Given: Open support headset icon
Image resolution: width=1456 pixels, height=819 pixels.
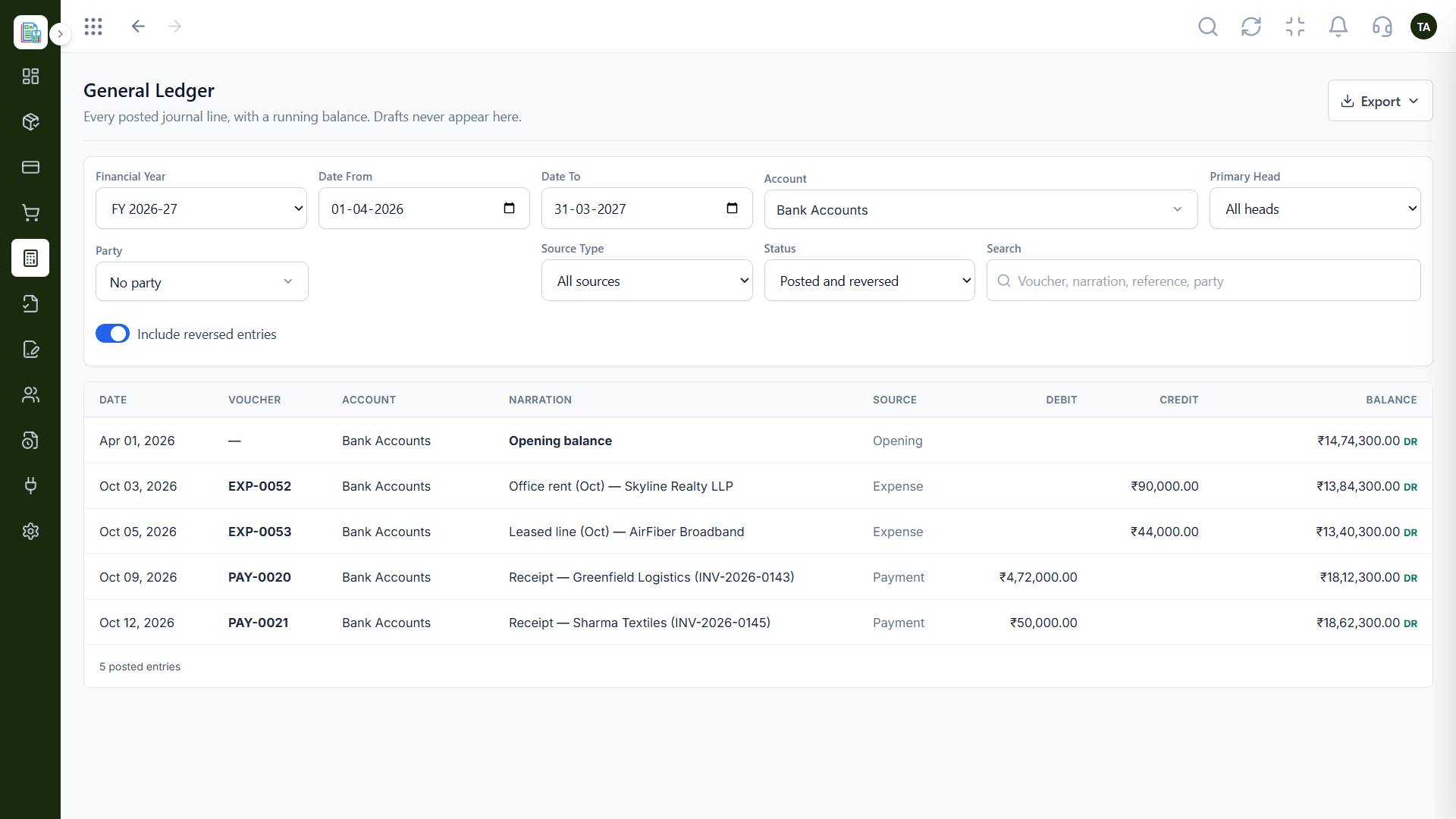Looking at the screenshot, I should point(1382,27).
